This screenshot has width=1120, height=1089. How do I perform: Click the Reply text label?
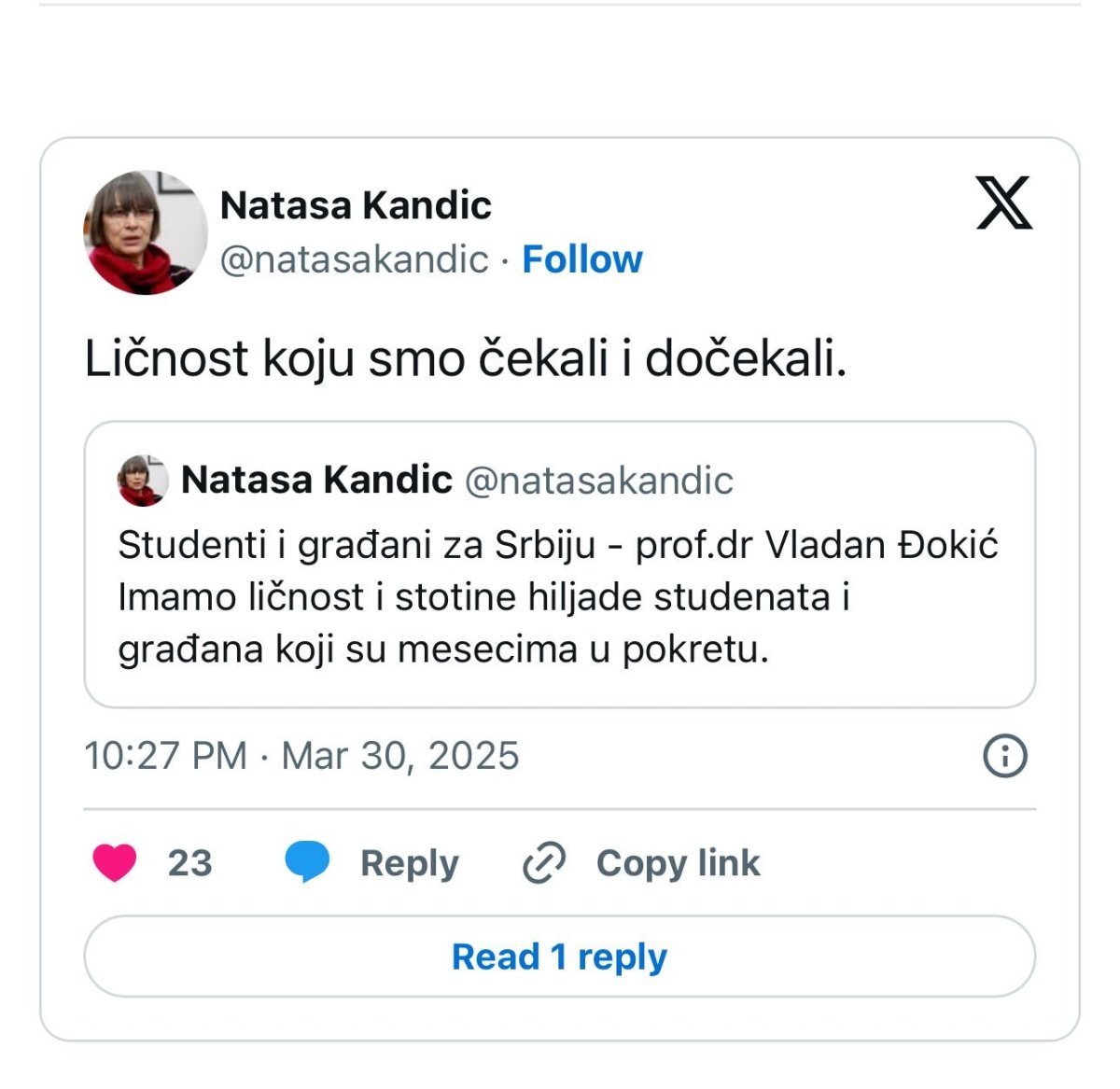coord(410,863)
